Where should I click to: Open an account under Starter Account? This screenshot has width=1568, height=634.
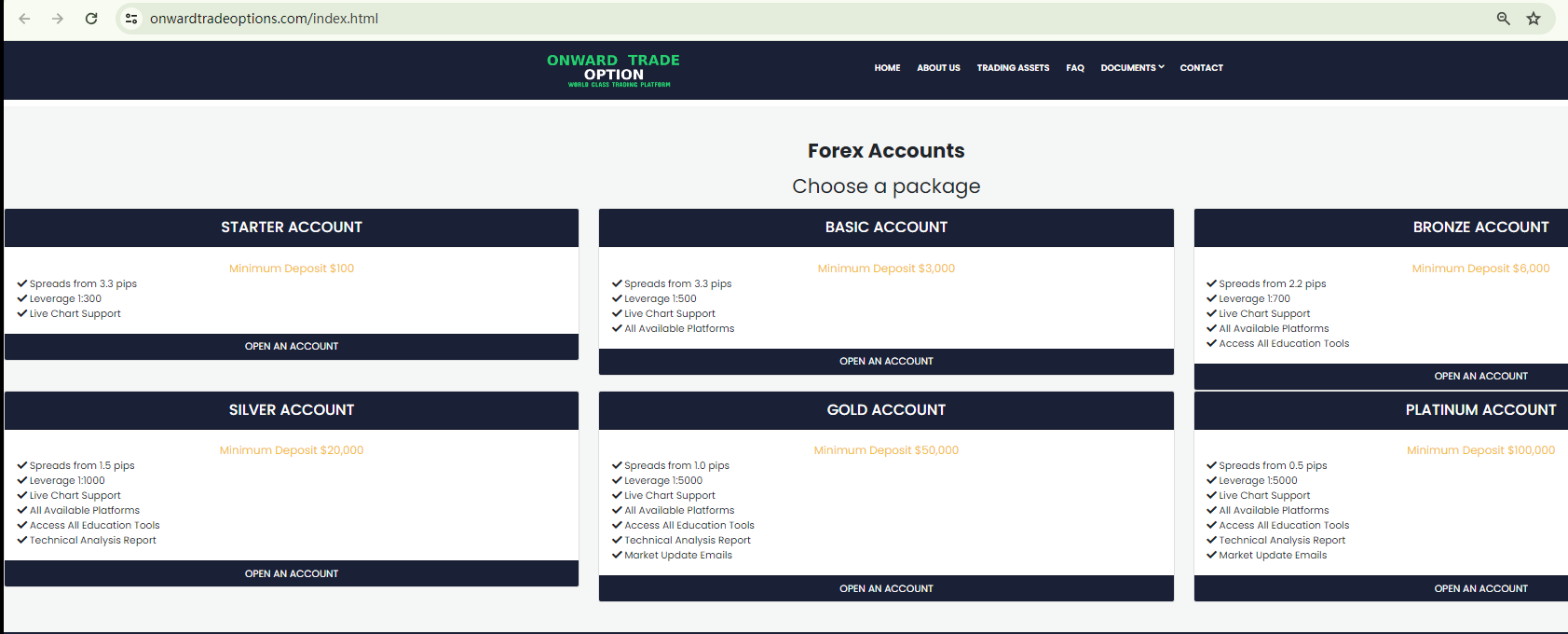click(292, 347)
